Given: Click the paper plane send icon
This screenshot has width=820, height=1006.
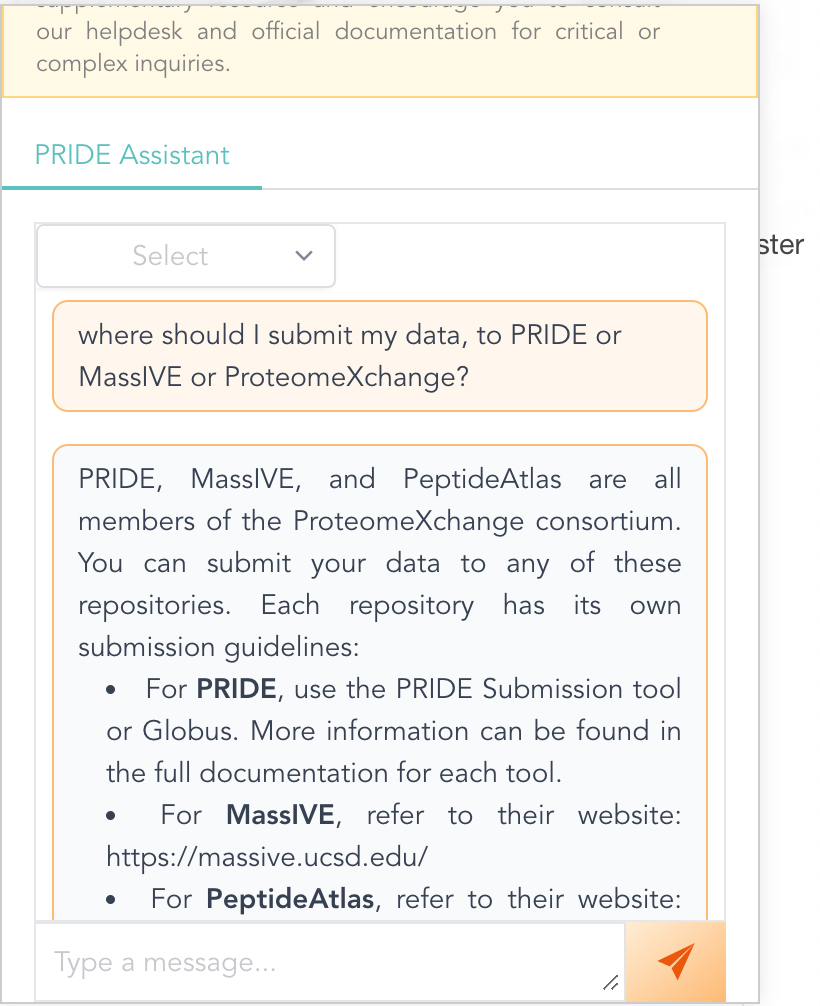Looking at the screenshot, I should pos(676,961).
